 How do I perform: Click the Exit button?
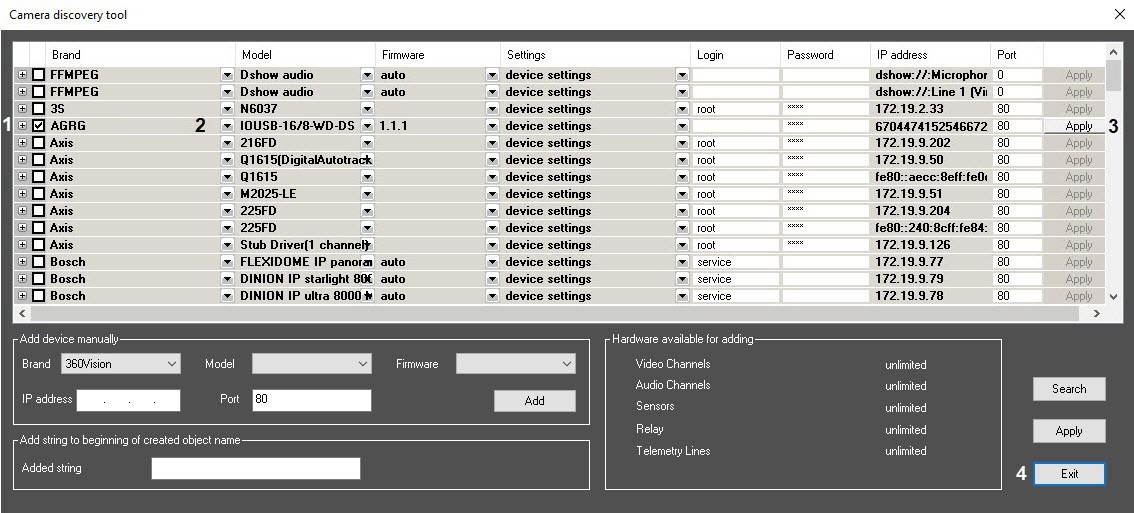1069,474
